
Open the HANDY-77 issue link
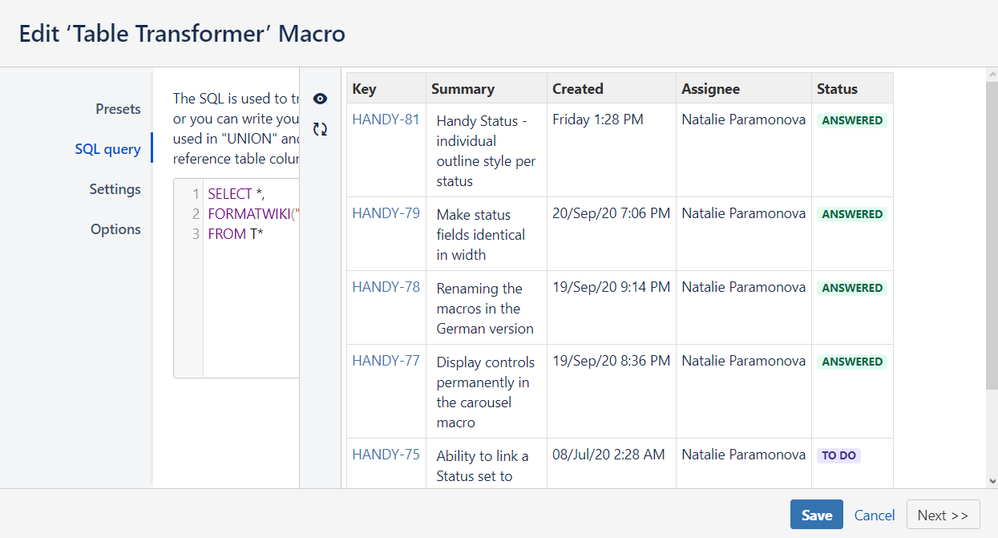[386, 361]
